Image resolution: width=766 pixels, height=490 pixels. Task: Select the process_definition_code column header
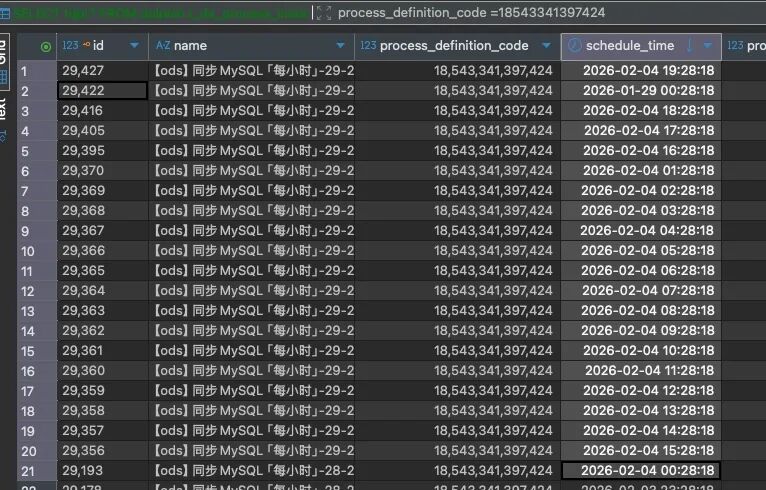tap(457, 46)
